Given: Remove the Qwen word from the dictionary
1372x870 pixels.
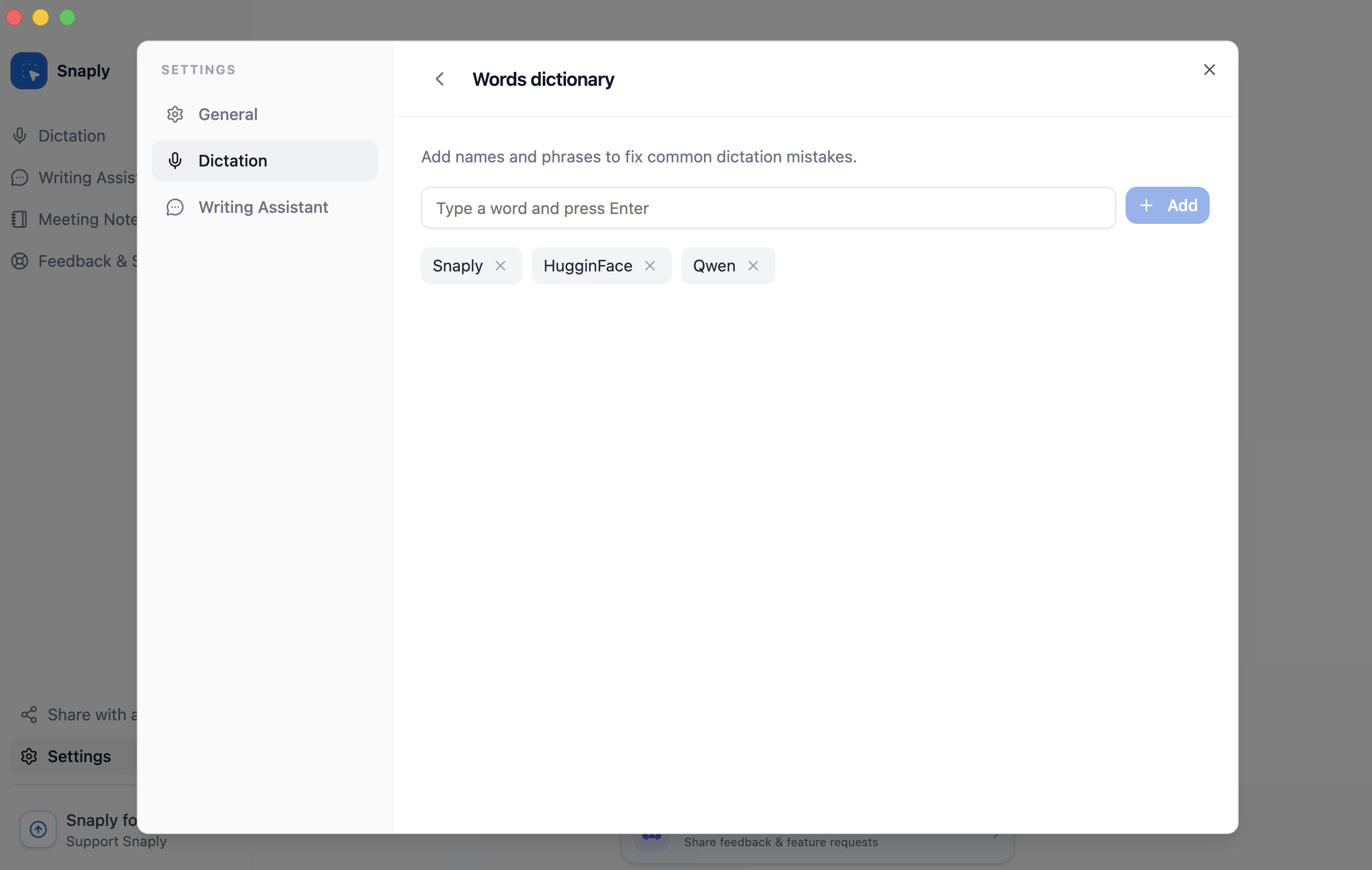Looking at the screenshot, I should 753,266.
